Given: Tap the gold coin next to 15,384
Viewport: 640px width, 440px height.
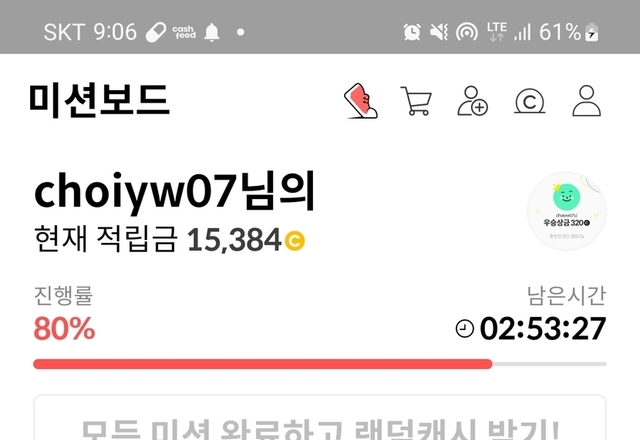Looking at the screenshot, I should [x=294, y=240].
